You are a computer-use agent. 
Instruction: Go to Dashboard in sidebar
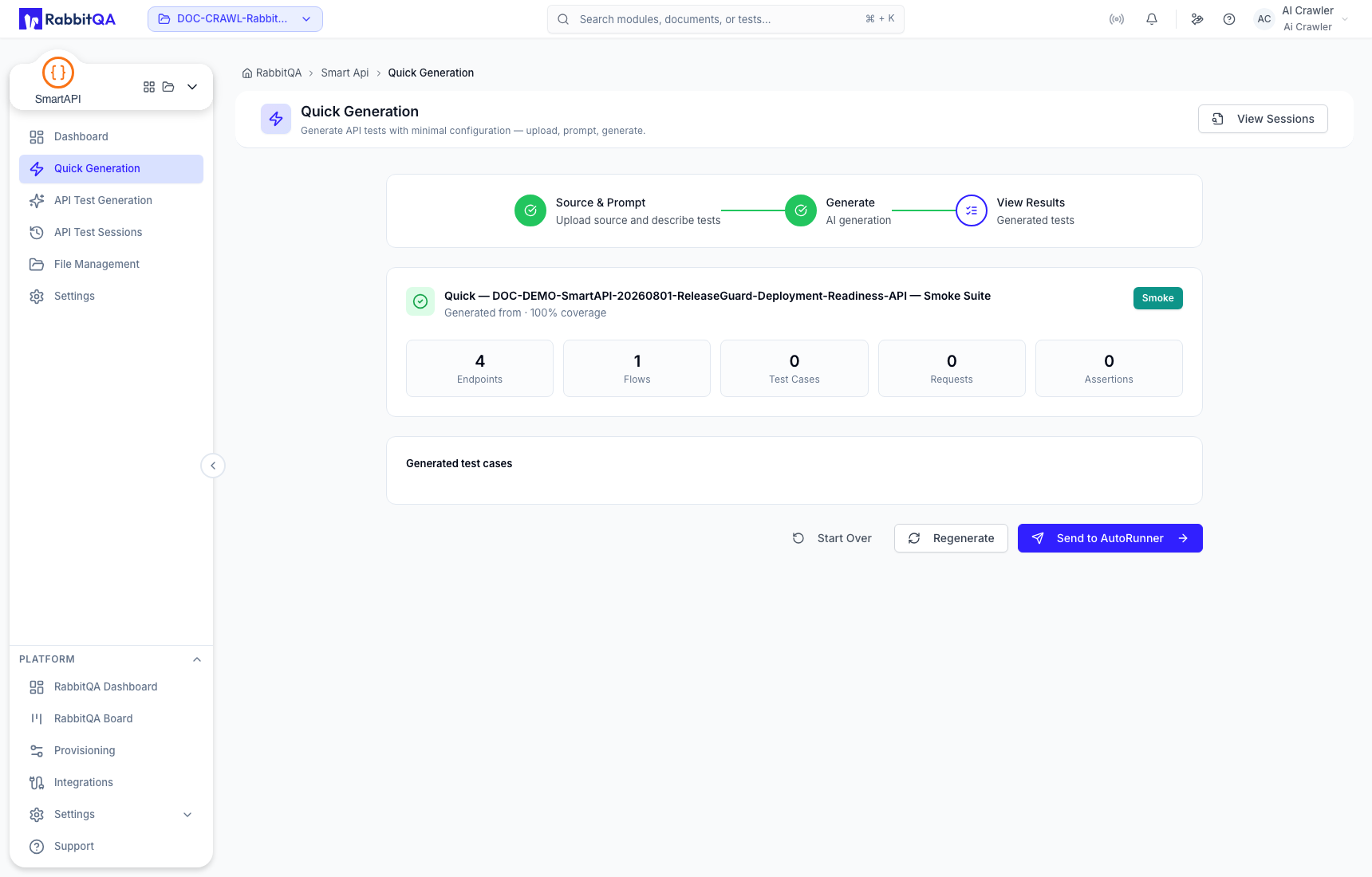coord(111,137)
